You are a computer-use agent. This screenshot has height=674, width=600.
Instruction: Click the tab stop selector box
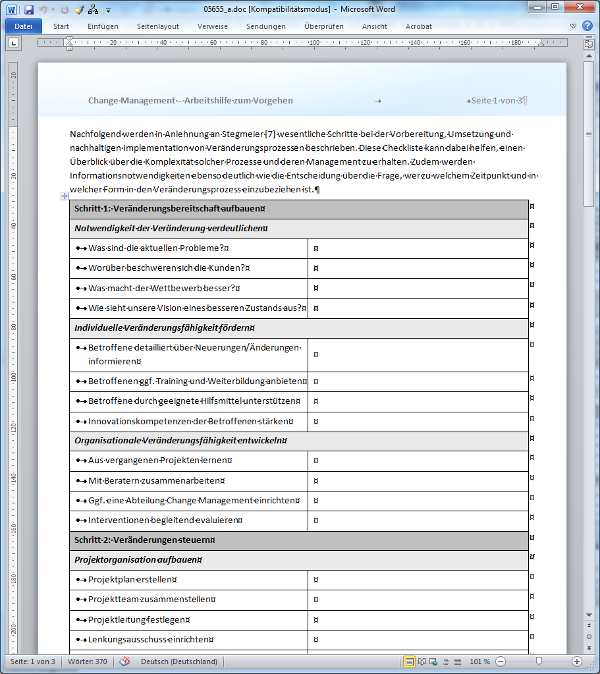point(13,43)
